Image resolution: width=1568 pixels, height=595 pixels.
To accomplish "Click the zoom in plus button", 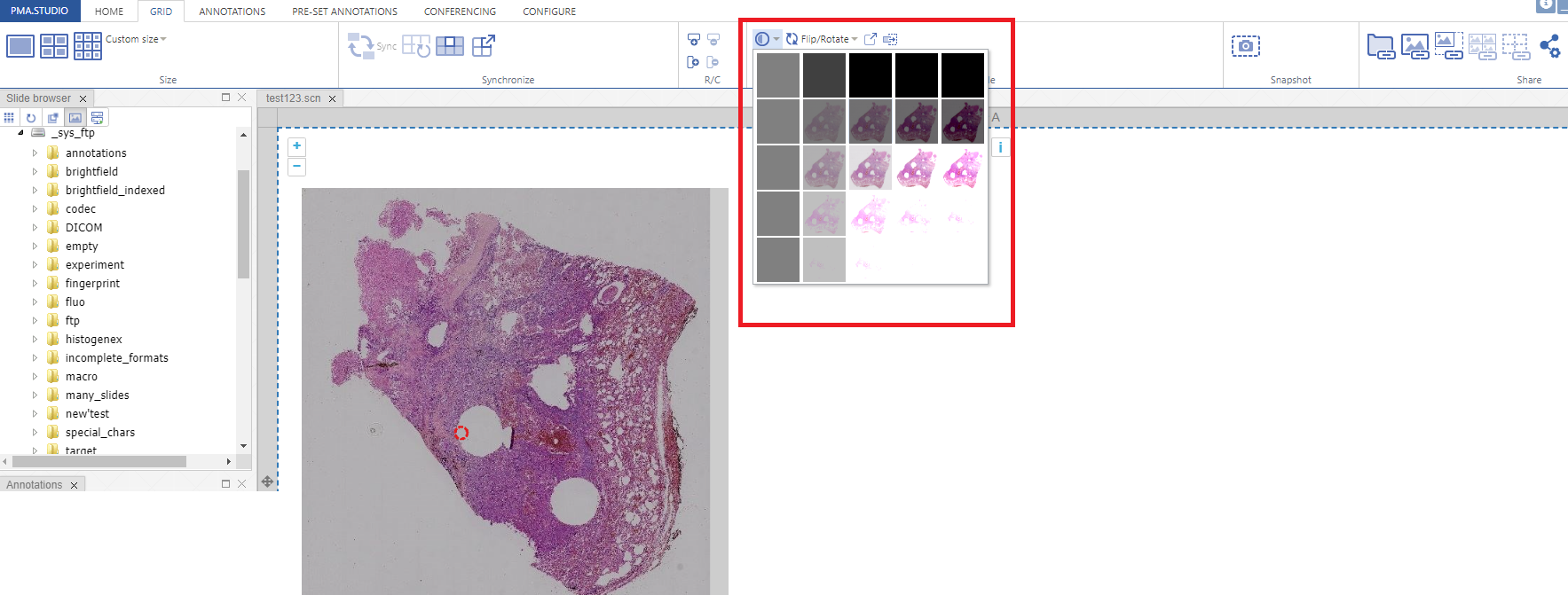I will coord(297,146).
